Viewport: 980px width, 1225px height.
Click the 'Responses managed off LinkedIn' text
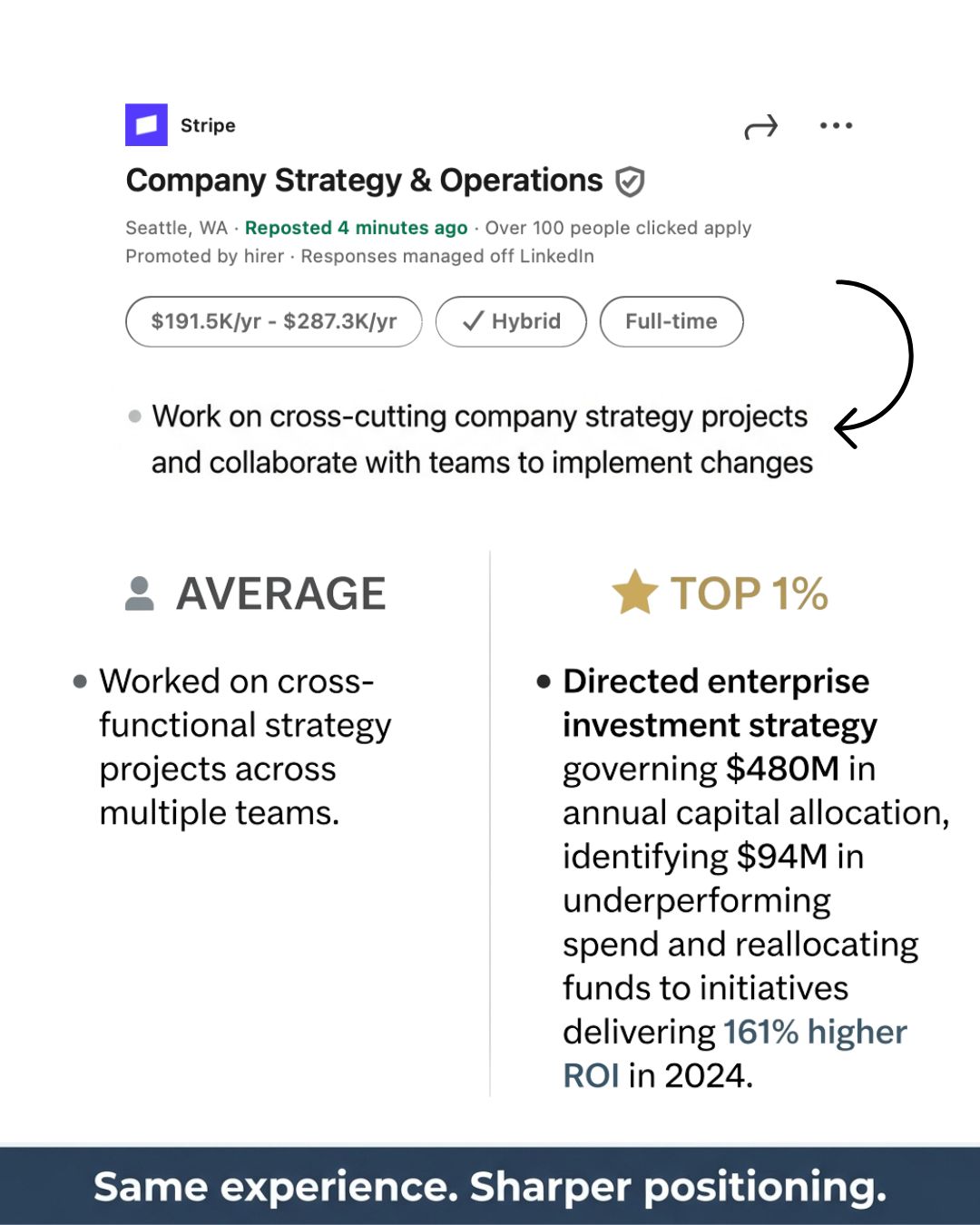coord(447,256)
